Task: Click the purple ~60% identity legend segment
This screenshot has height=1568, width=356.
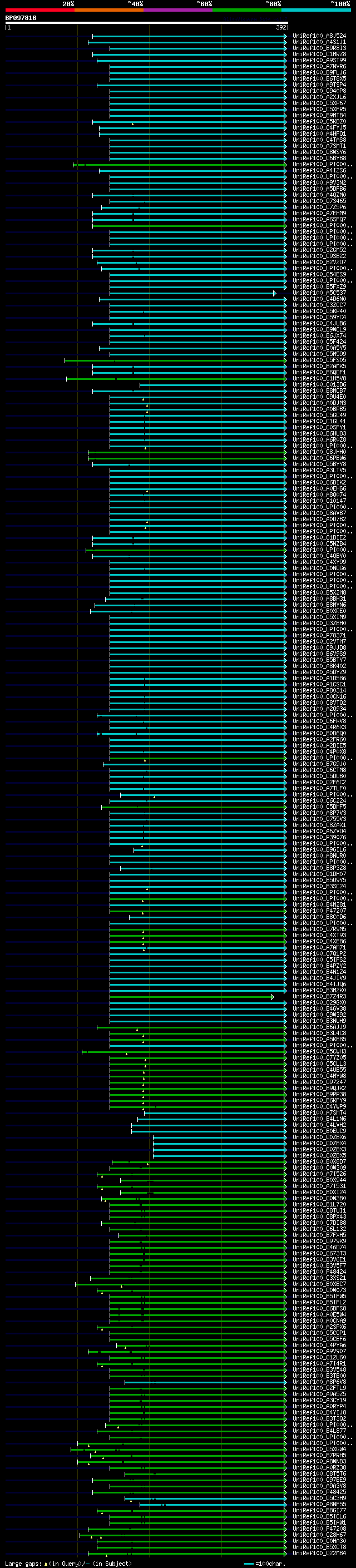Action: pyautogui.click(x=179, y=10)
